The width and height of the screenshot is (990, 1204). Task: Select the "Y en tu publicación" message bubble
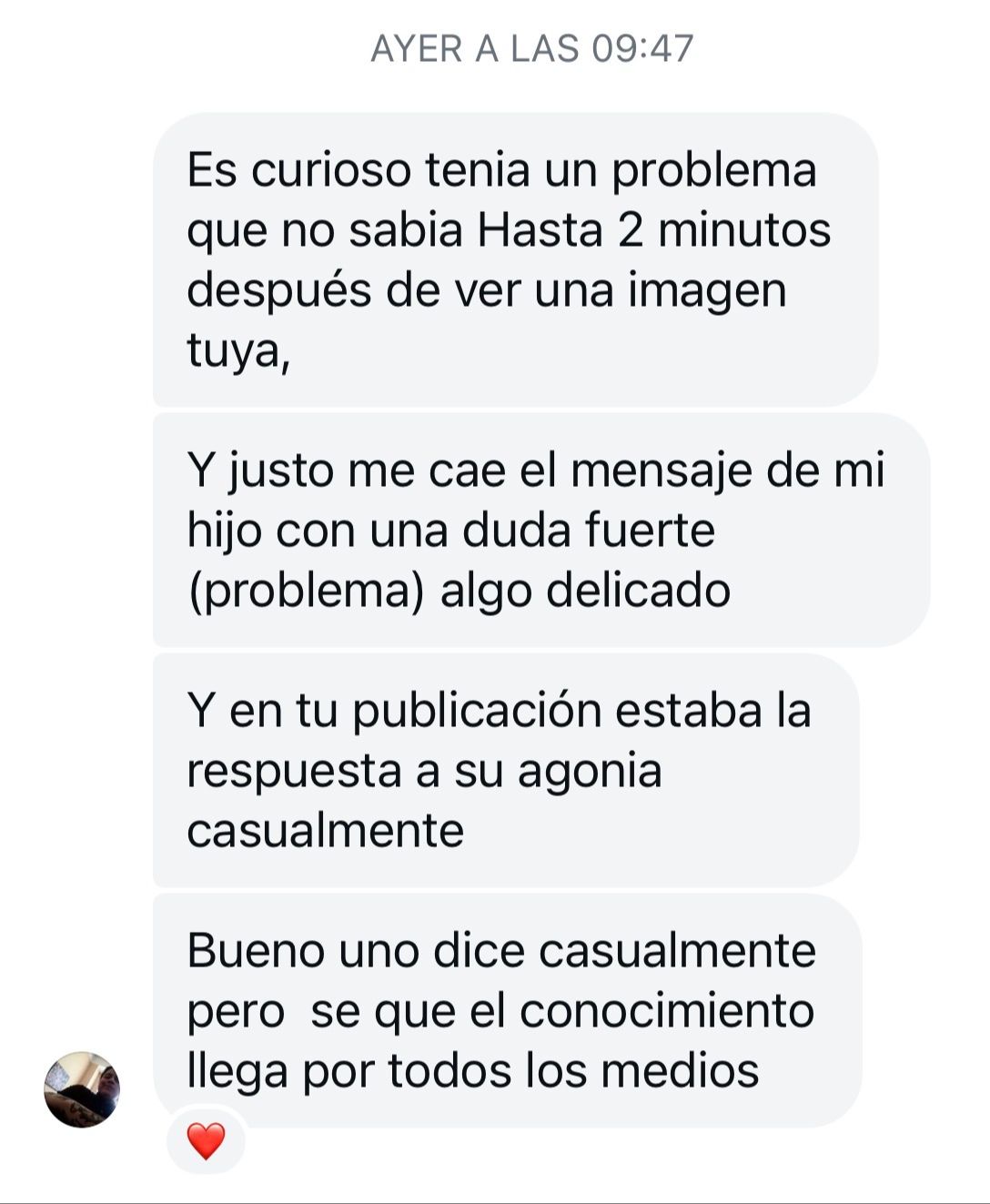point(506,770)
